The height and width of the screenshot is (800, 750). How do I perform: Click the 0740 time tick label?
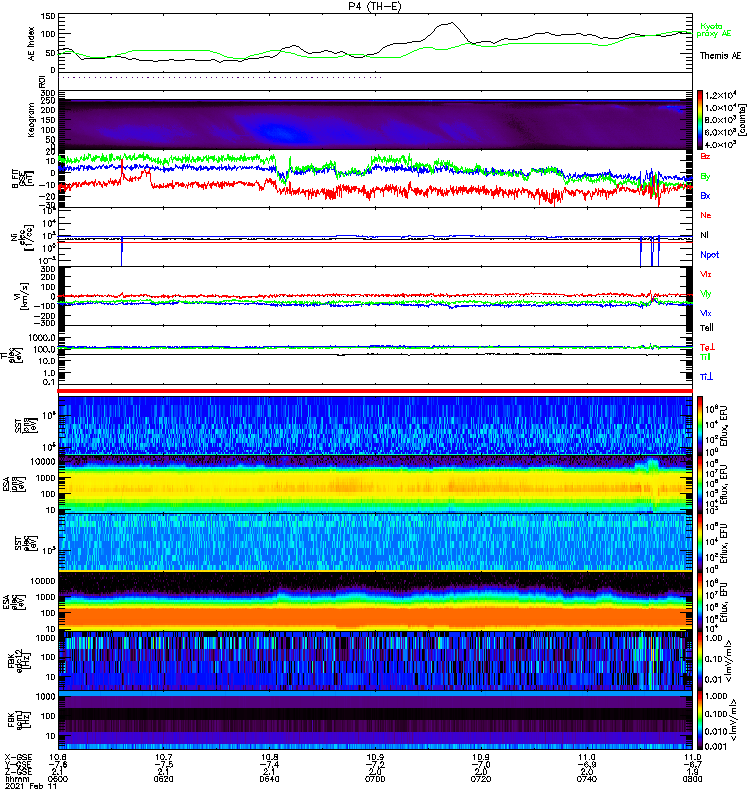click(x=587, y=779)
